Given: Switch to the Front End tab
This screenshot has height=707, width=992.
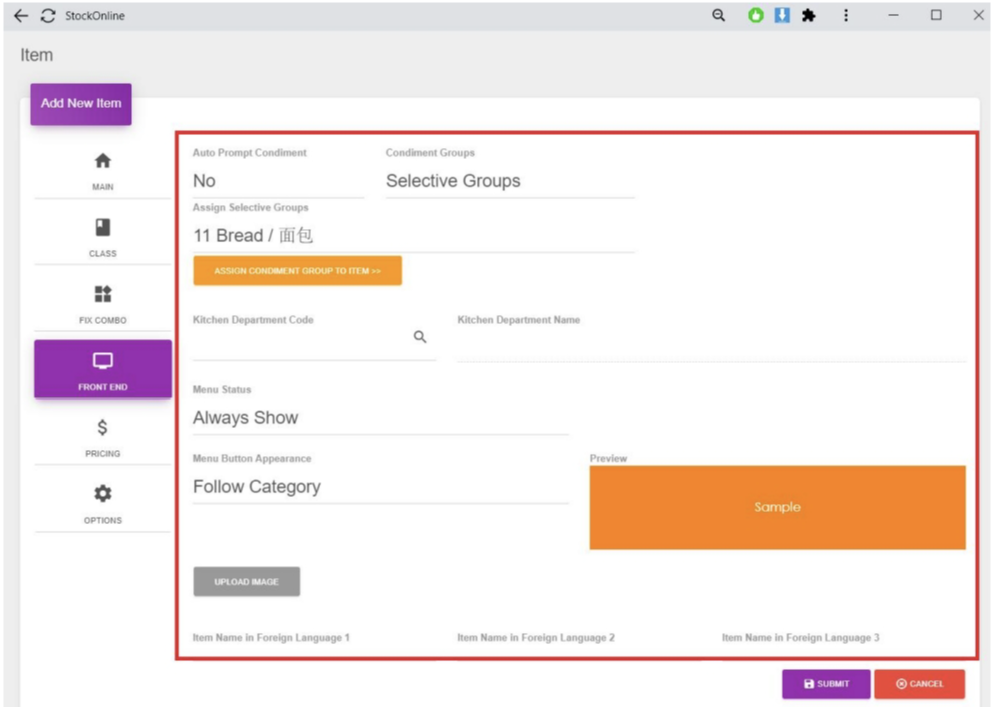Looking at the screenshot, I should [102, 369].
